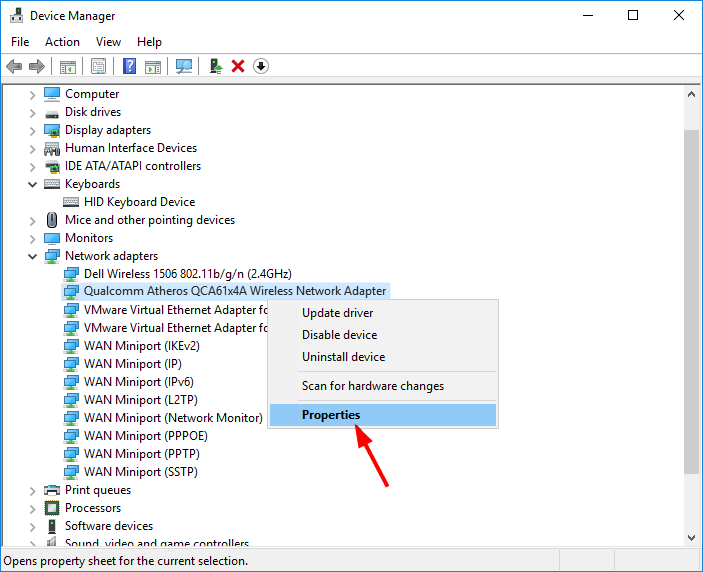
Task: Open Help via the blue question mark icon
Action: [x=129, y=66]
